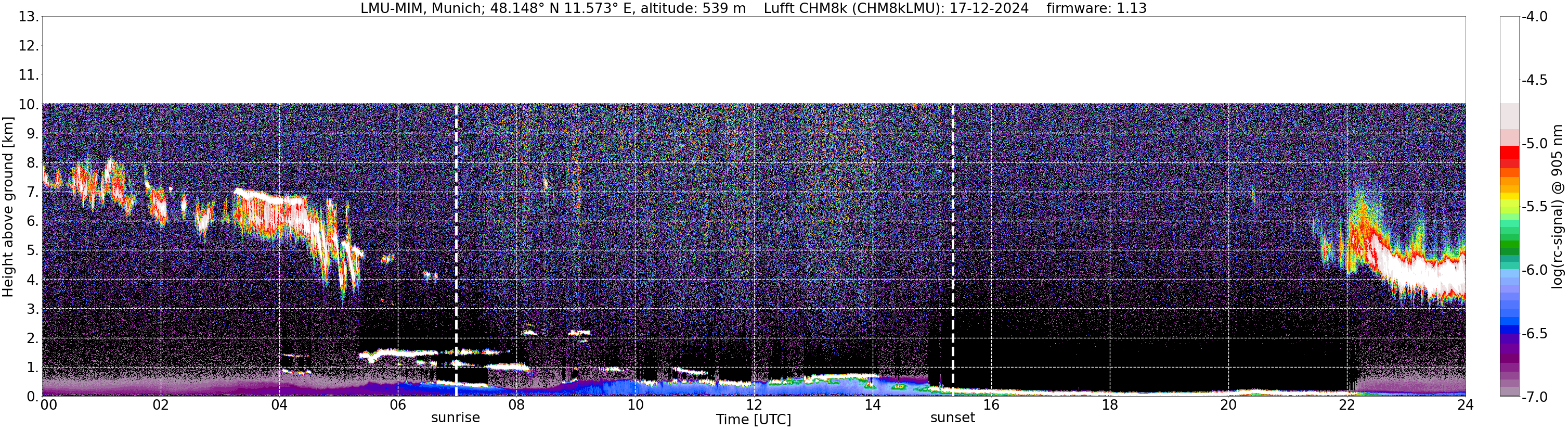Image resolution: width=1568 pixels, height=430 pixels.
Task: Click the colorbar tick label '-5.5'
Action: (1534, 207)
